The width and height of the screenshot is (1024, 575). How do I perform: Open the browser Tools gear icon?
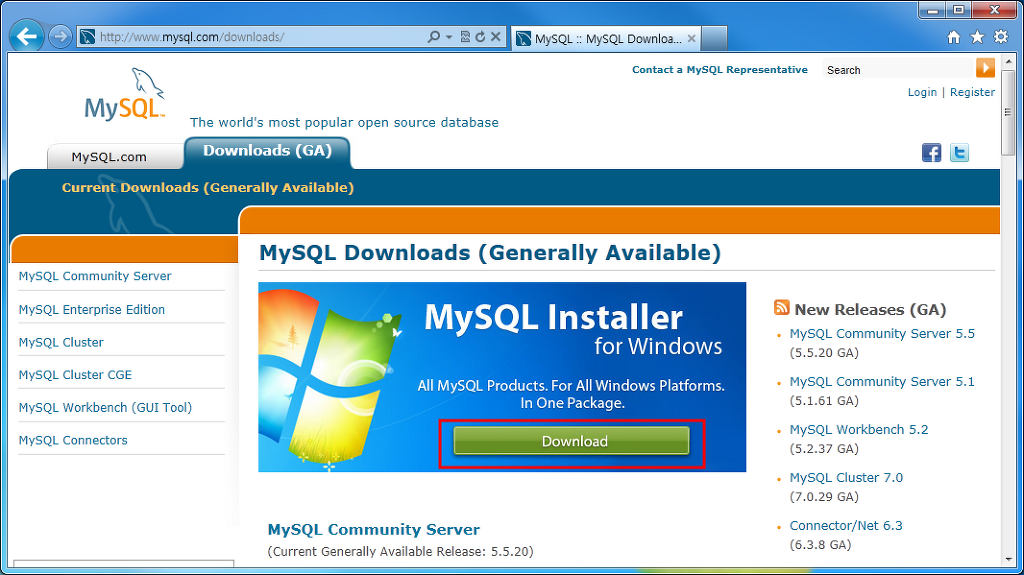[x=1000, y=37]
